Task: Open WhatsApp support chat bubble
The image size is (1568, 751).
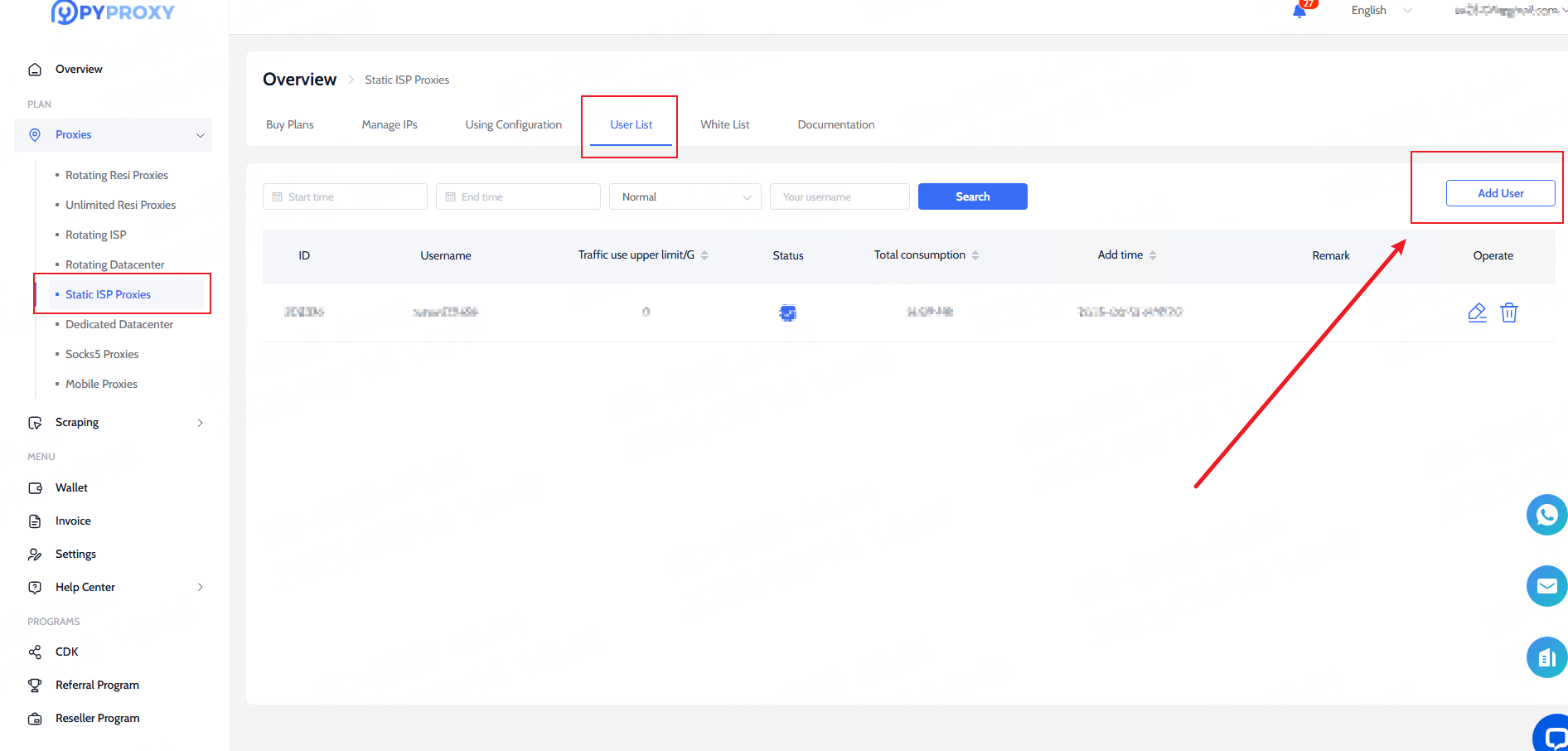Action: [1546, 515]
